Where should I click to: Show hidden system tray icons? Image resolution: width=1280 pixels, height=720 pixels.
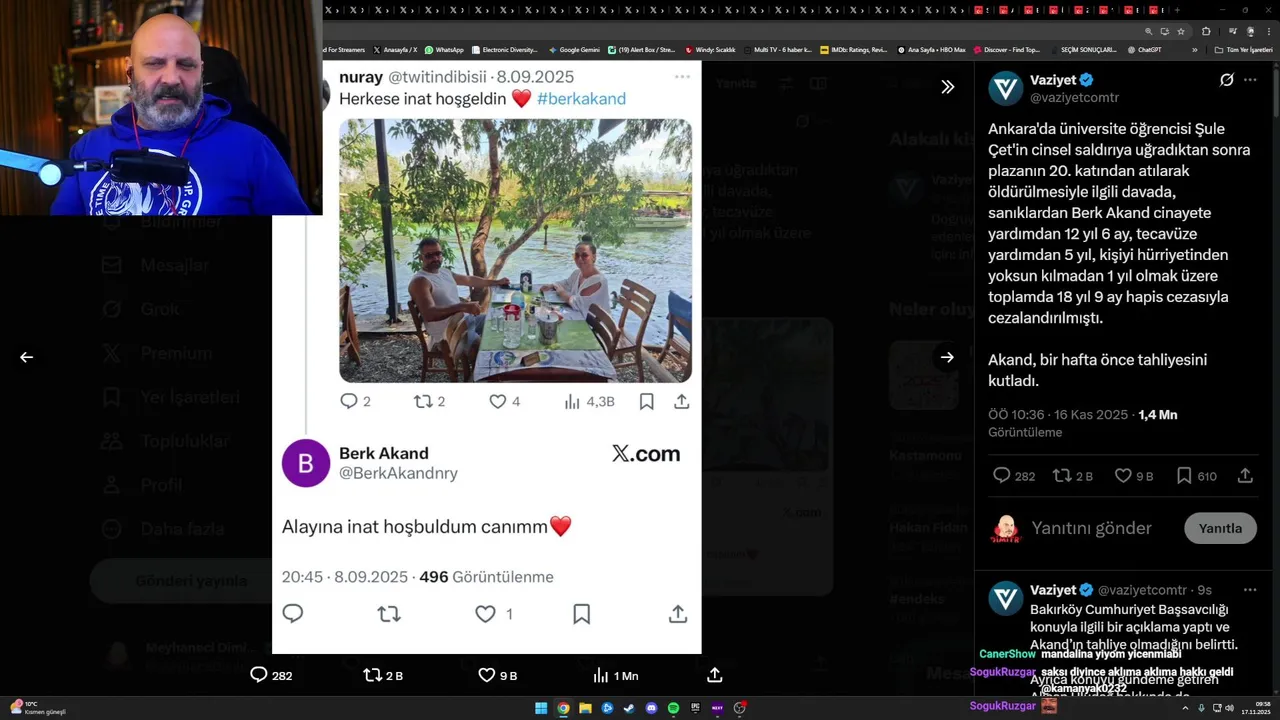1187,708
